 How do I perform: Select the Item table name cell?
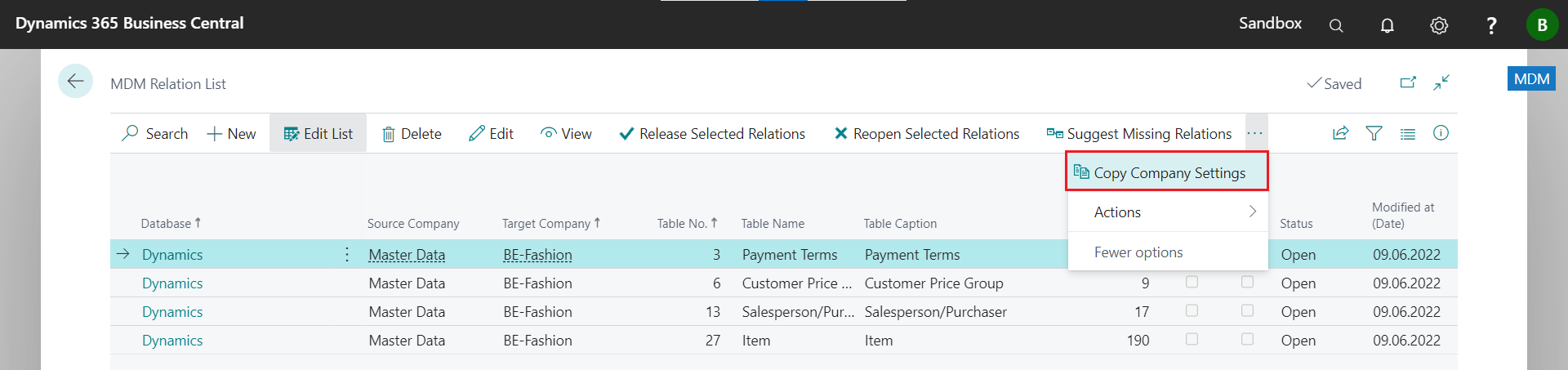(x=756, y=341)
